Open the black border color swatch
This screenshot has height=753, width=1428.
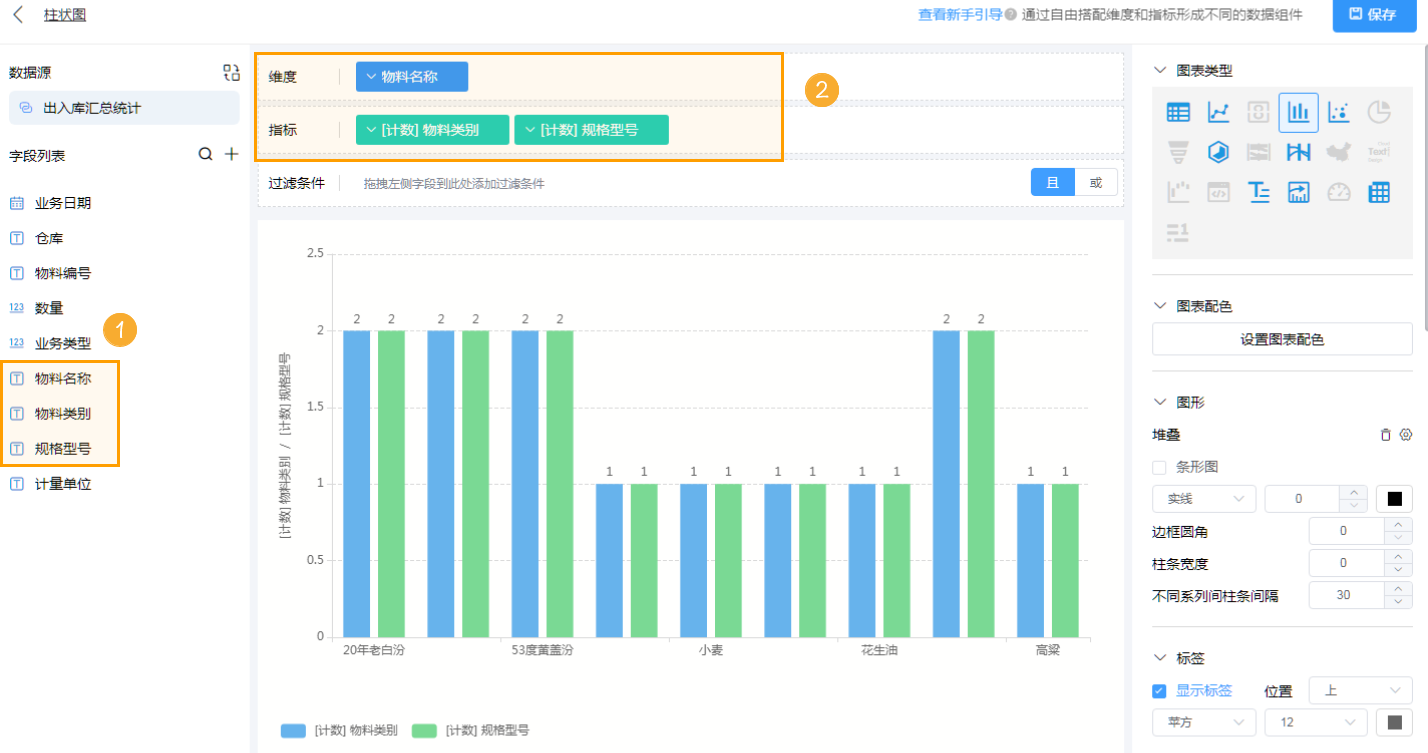[1394, 499]
